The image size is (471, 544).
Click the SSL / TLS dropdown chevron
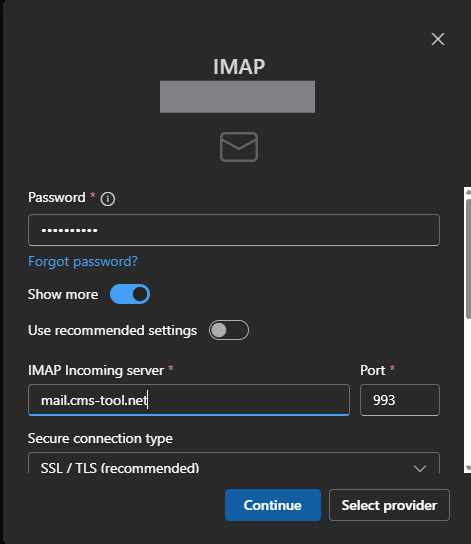pos(420,469)
